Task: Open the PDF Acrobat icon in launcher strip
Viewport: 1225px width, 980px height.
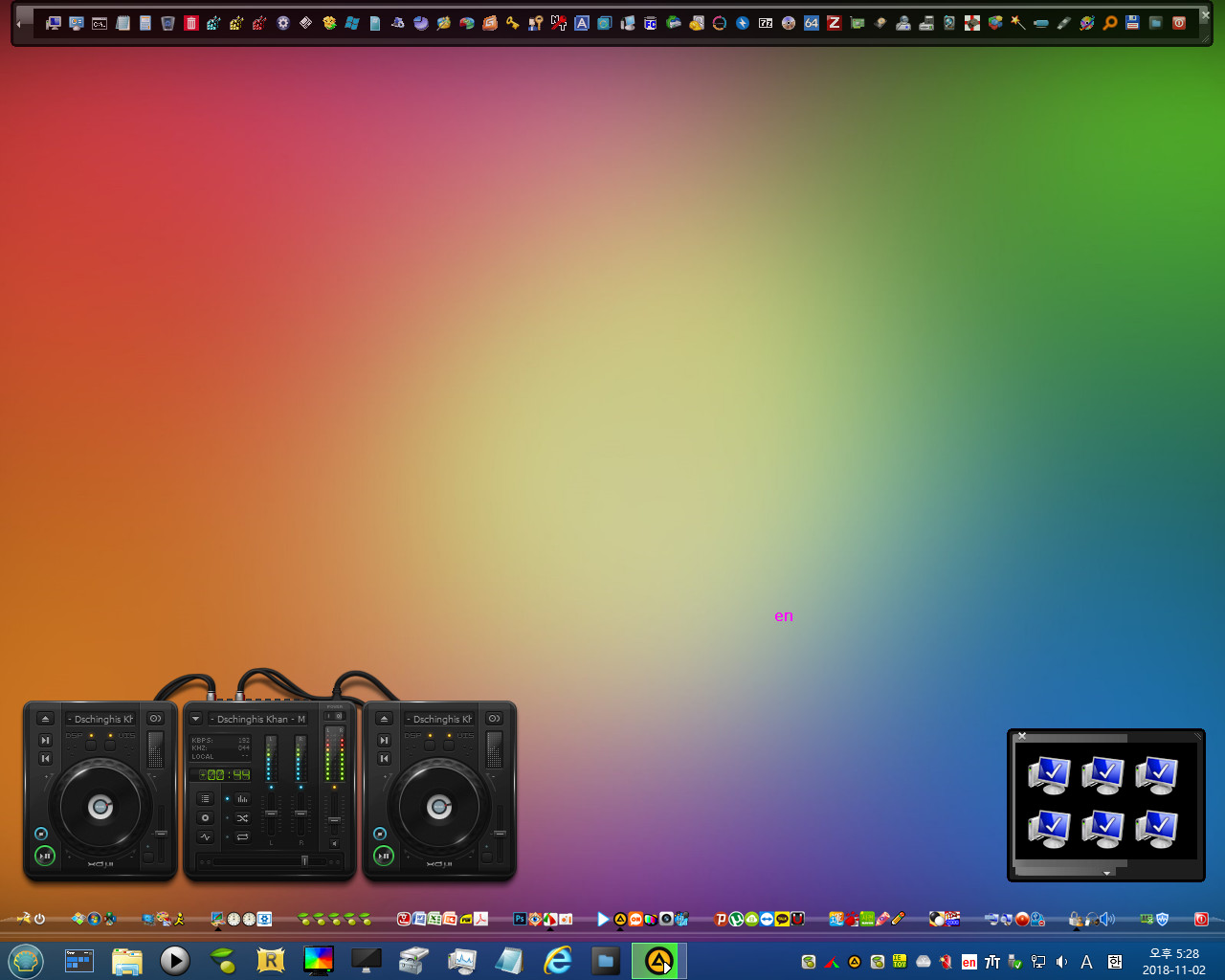Action: (x=480, y=919)
